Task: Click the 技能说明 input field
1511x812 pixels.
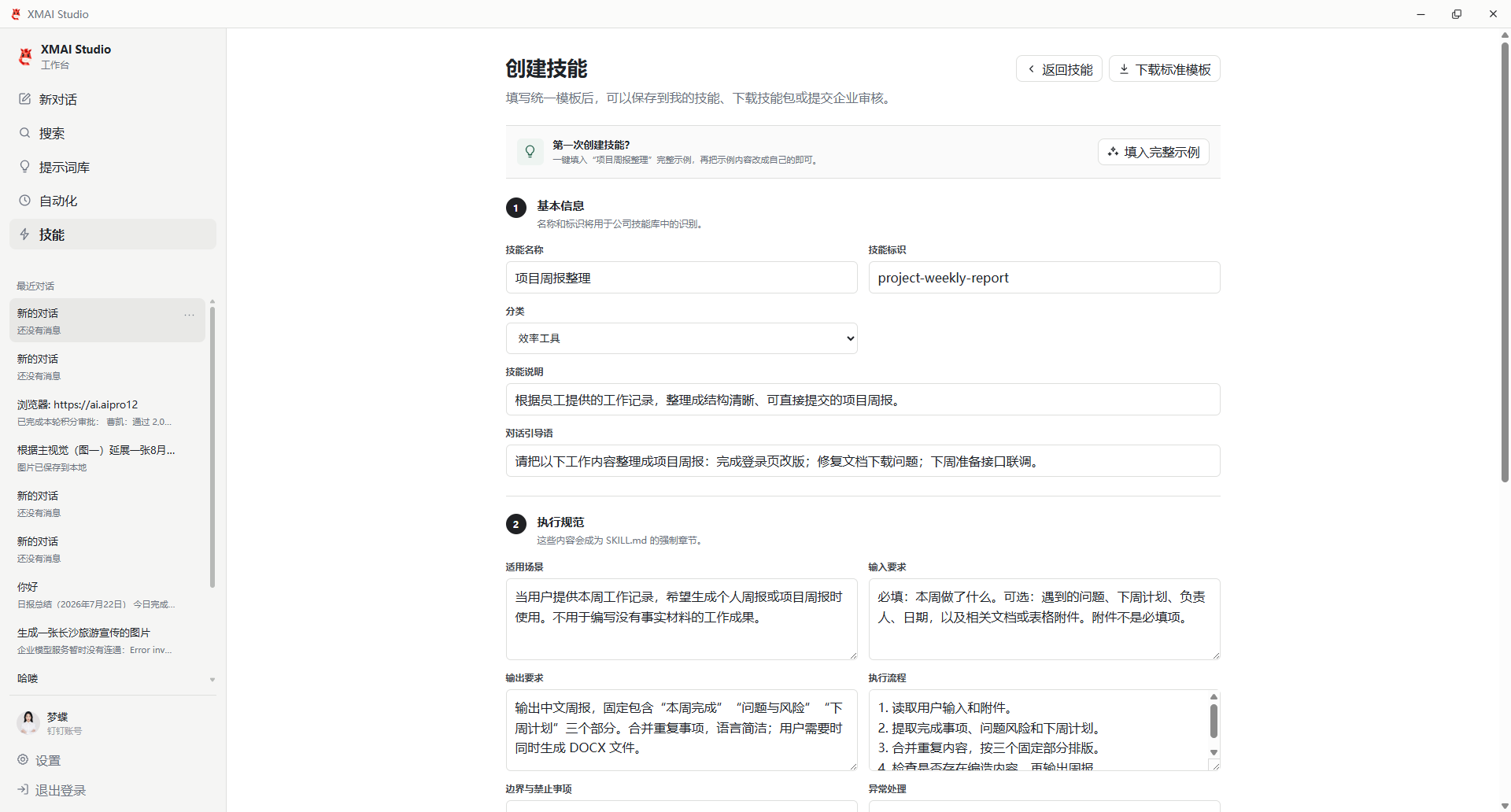Action: [863, 400]
